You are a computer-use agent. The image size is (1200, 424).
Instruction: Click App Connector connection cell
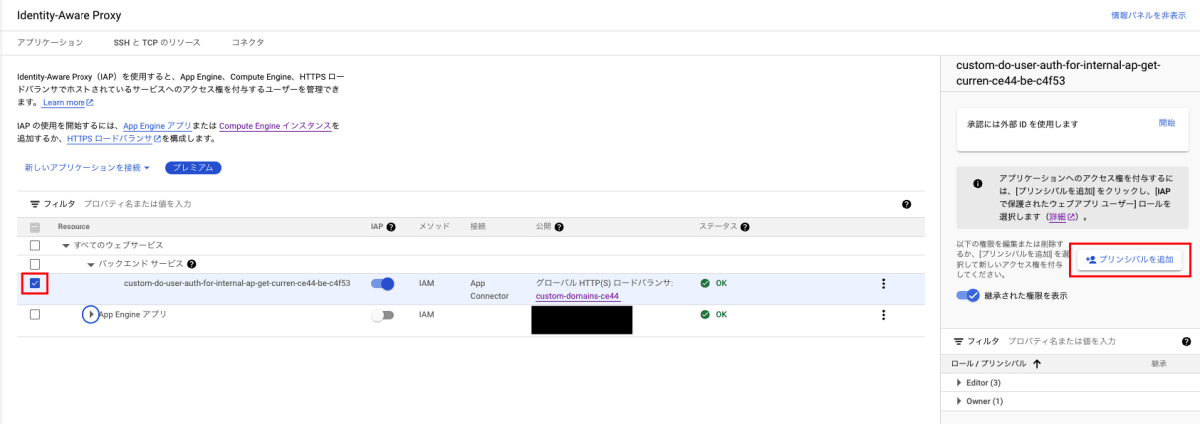tap(490, 290)
